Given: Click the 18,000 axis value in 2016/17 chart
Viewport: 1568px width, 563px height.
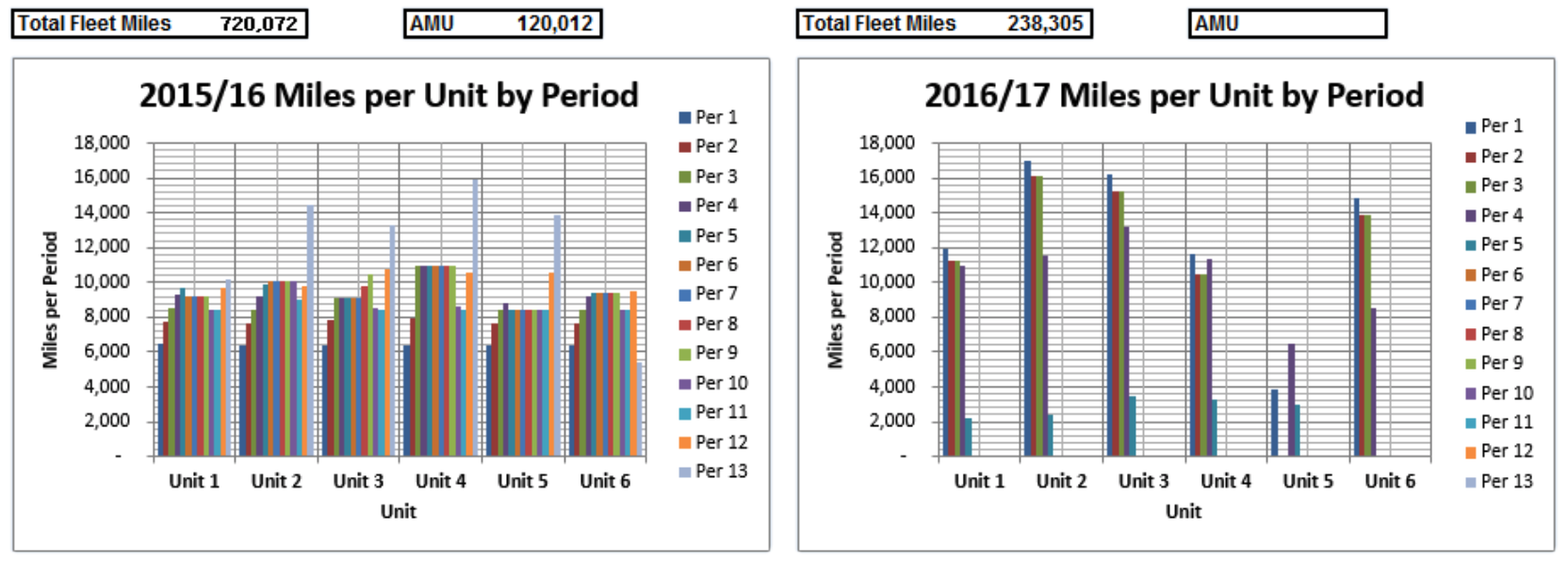Looking at the screenshot, I should point(886,143).
